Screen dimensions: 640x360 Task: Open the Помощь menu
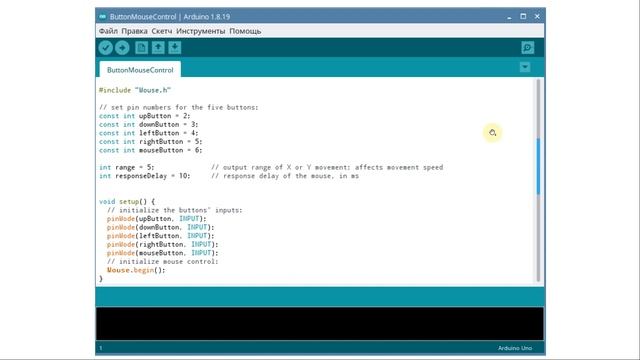coord(245,31)
